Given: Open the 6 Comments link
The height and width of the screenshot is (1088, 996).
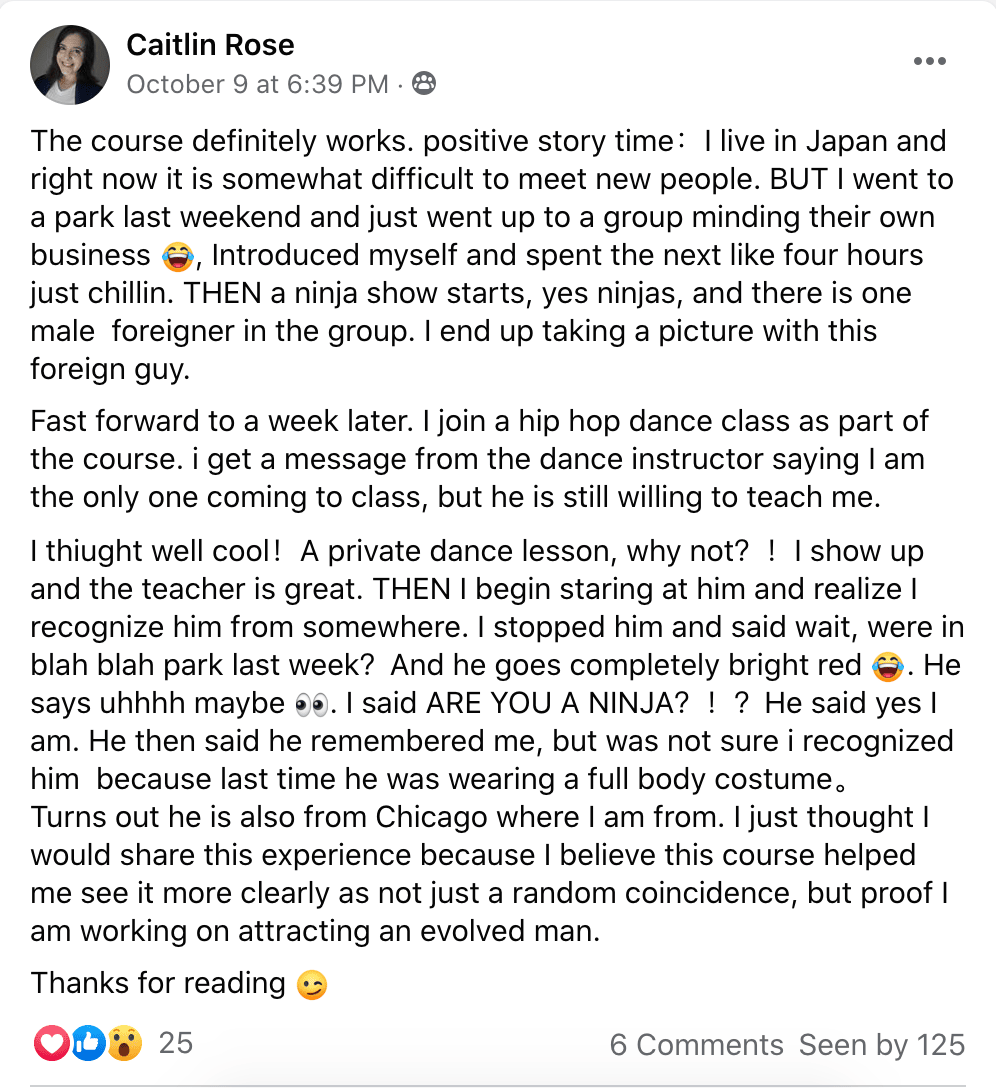Looking at the screenshot, I should 696,1045.
